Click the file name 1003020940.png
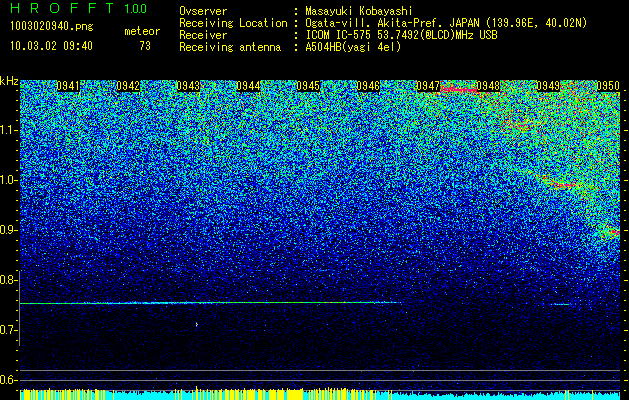Viewport: 629px width, 400px height. (x=52, y=26)
